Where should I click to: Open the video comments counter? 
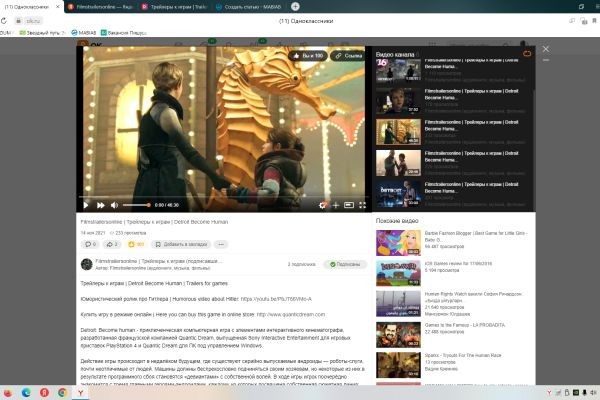click(x=90, y=244)
